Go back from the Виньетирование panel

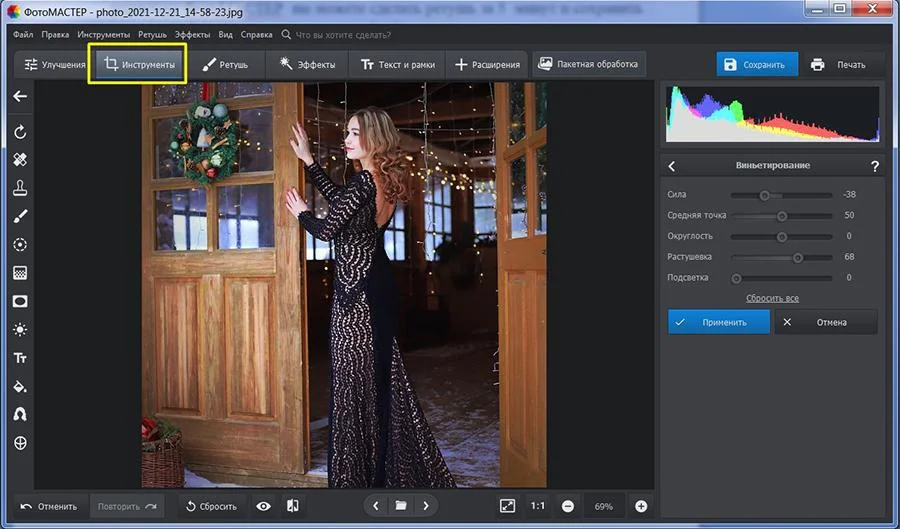point(672,166)
